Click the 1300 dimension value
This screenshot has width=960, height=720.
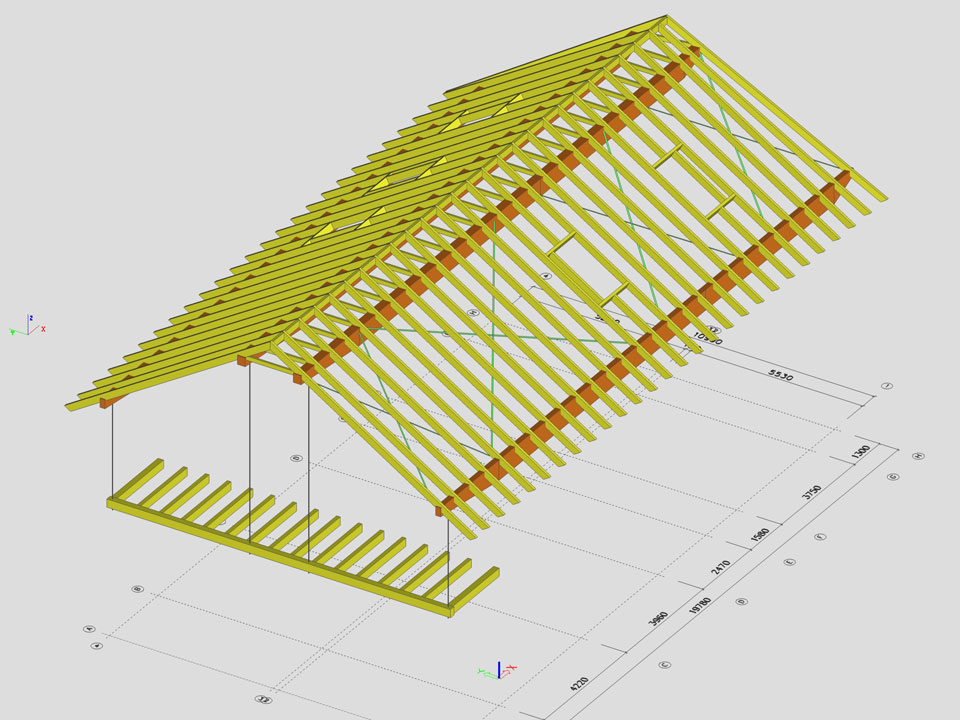point(860,453)
